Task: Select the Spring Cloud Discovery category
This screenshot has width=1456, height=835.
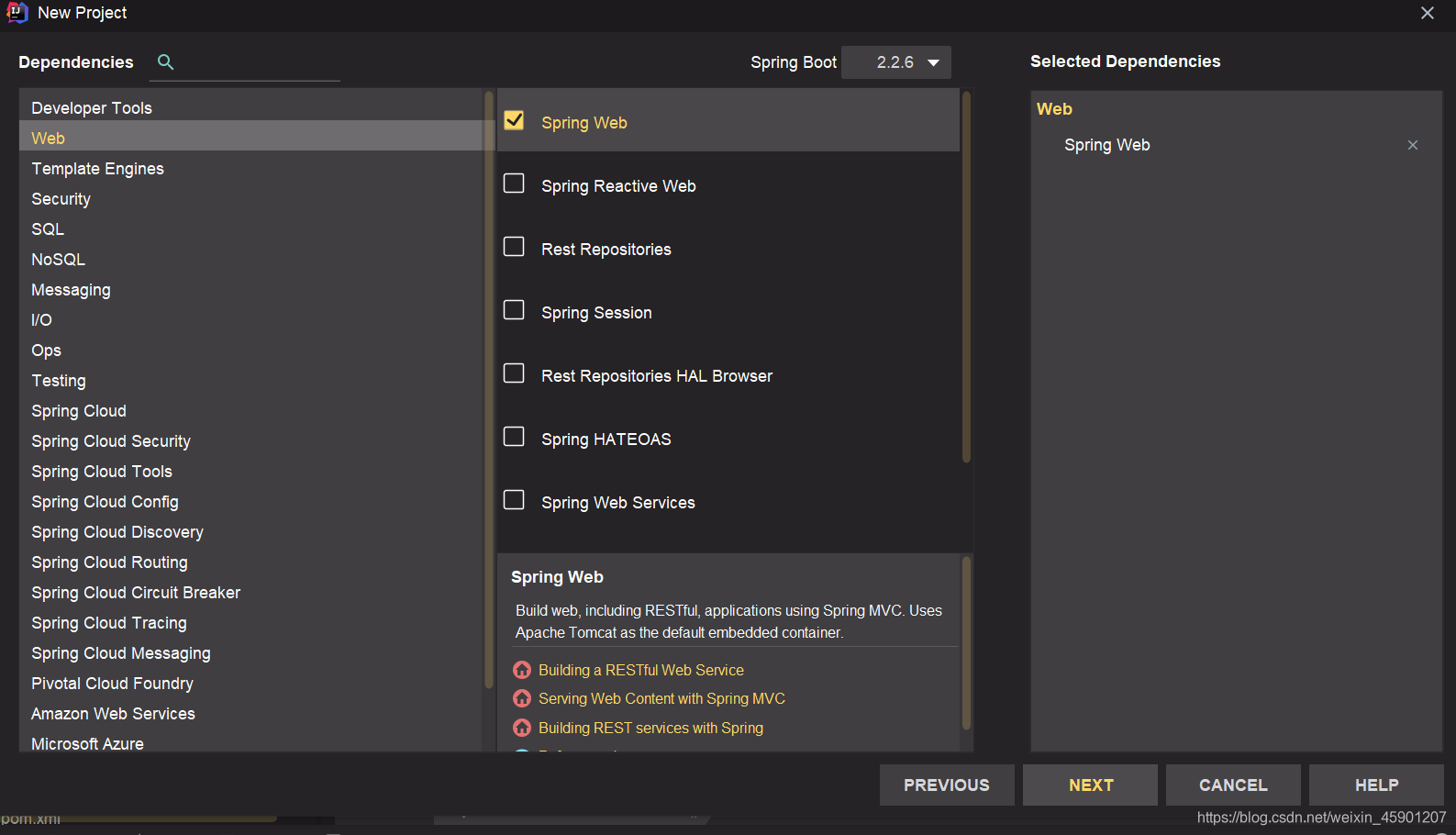Action: click(x=251, y=532)
